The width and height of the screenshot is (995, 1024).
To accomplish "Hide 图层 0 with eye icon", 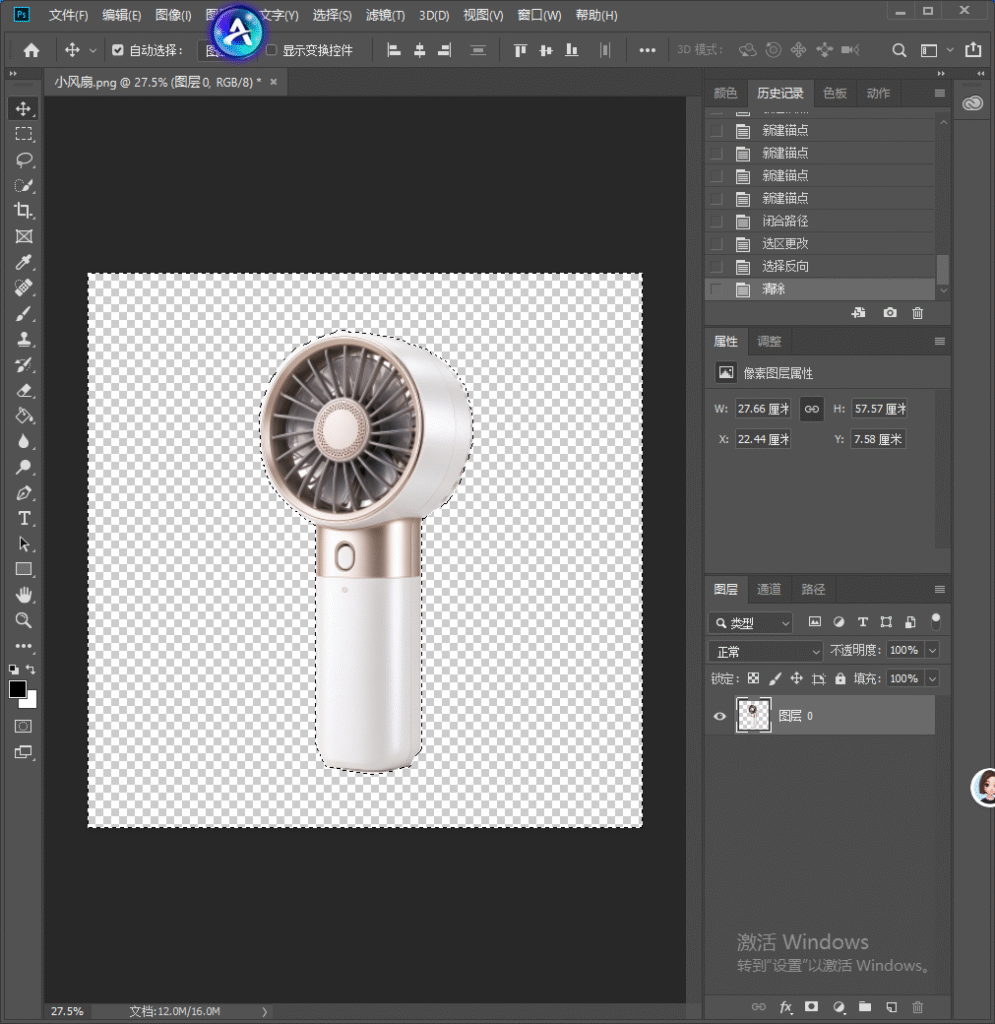I will tap(719, 716).
